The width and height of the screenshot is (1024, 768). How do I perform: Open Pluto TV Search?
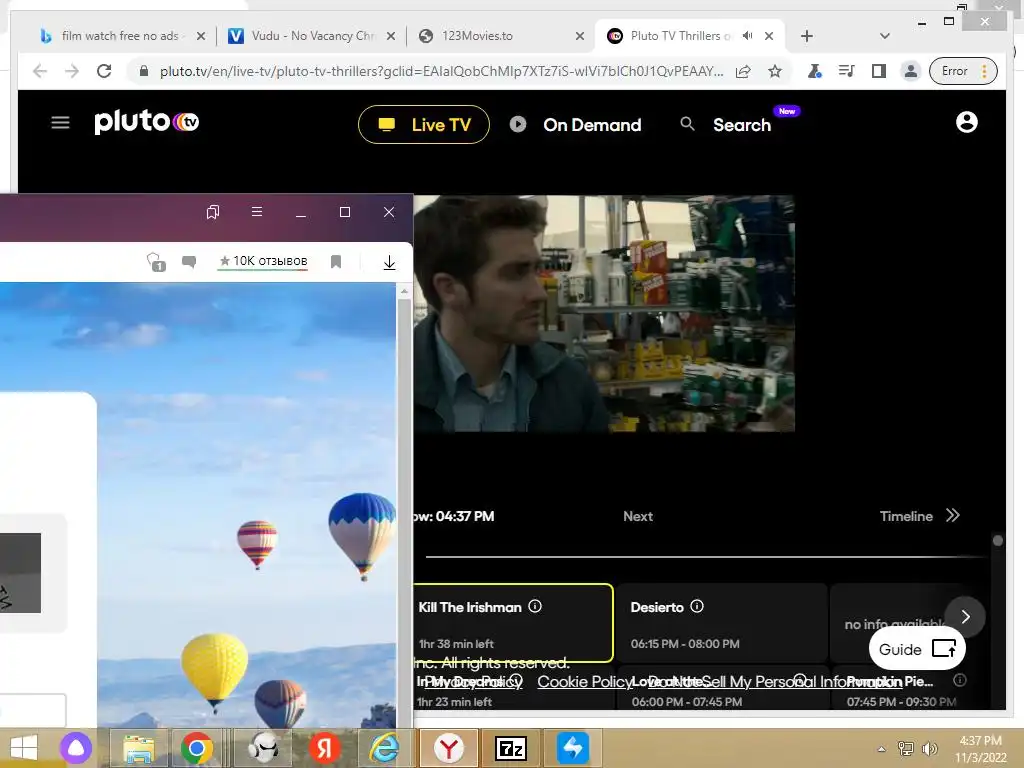click(726, 124)
